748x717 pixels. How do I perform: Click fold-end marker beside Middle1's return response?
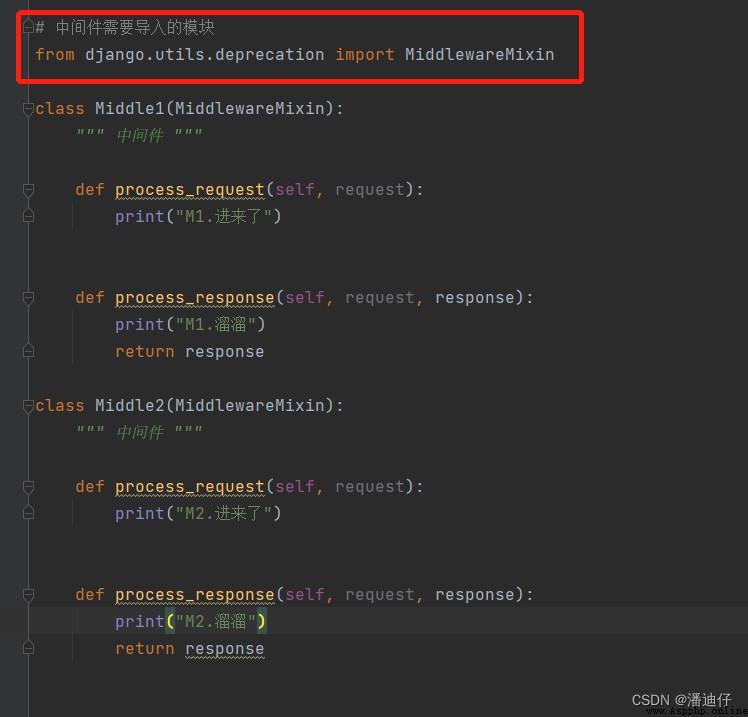click(x=28, y=351)
